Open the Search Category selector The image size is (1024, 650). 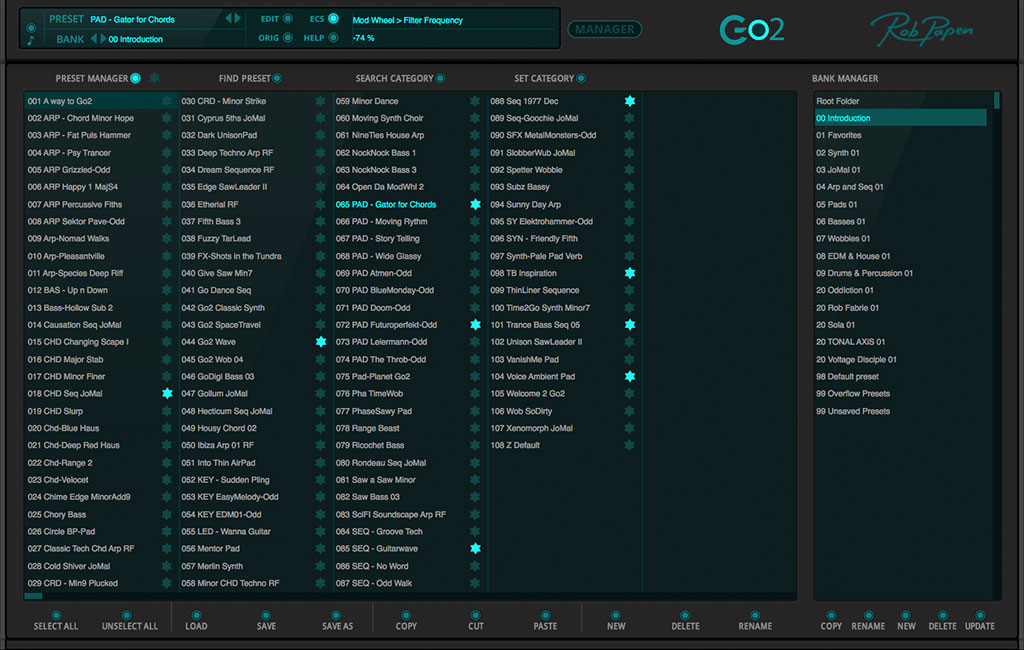440,78
